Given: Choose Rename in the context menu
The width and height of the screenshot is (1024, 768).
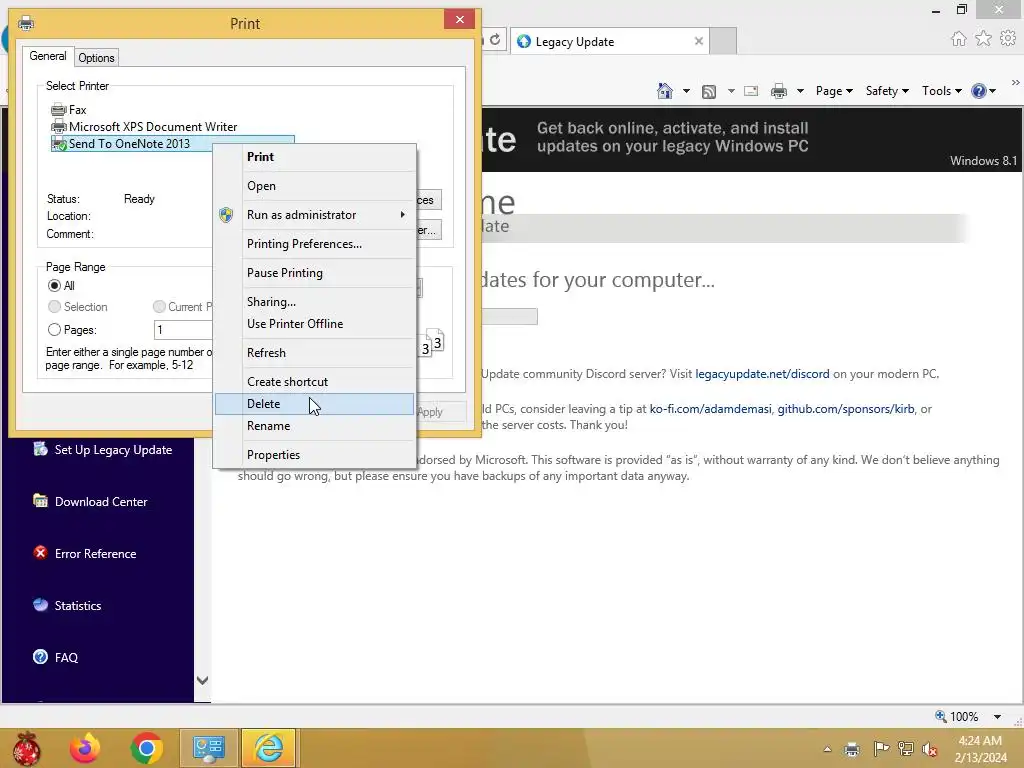Looking at the screenshot, I should [x=315, y=426].
